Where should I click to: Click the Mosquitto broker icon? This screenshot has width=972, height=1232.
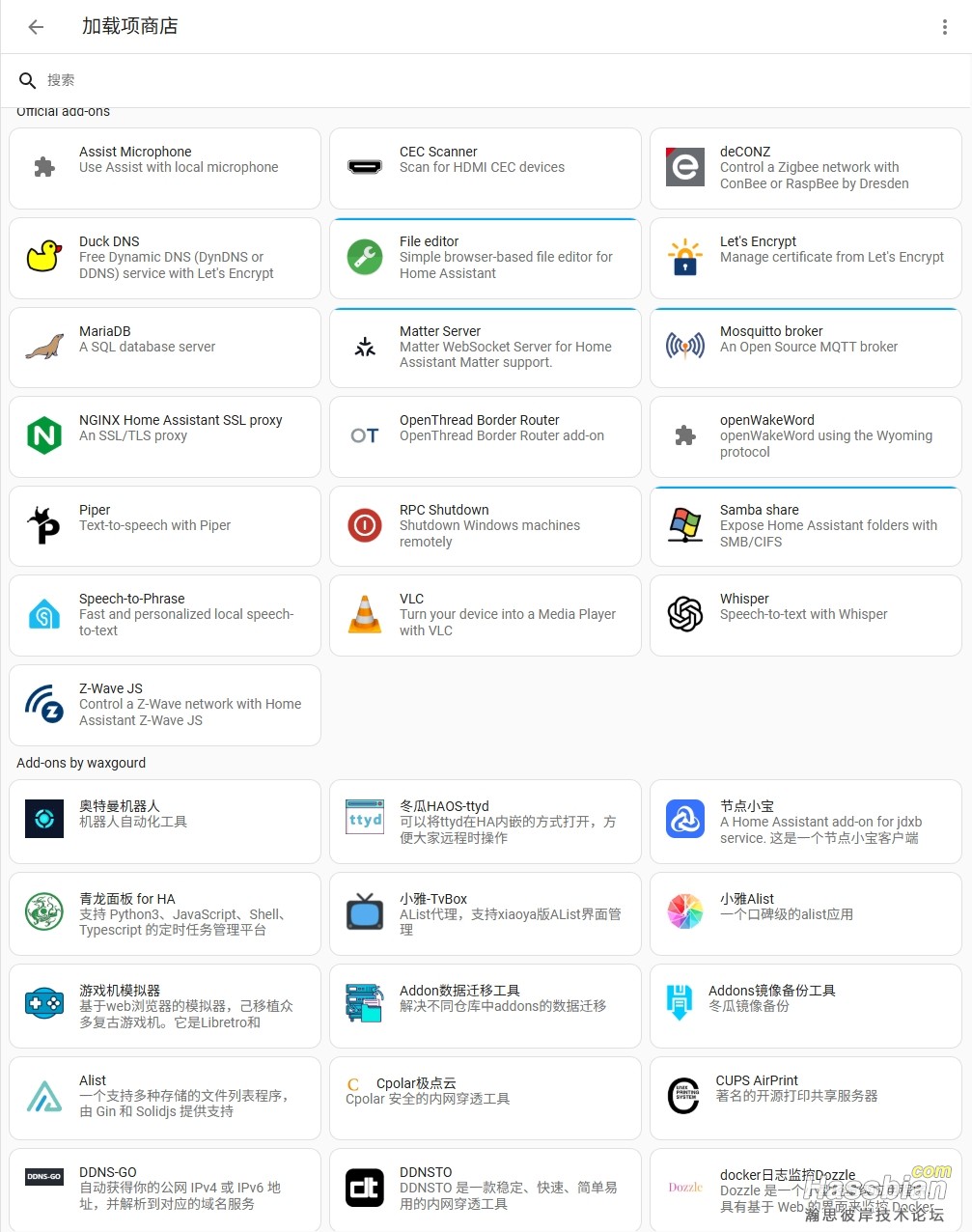[685, 346]
